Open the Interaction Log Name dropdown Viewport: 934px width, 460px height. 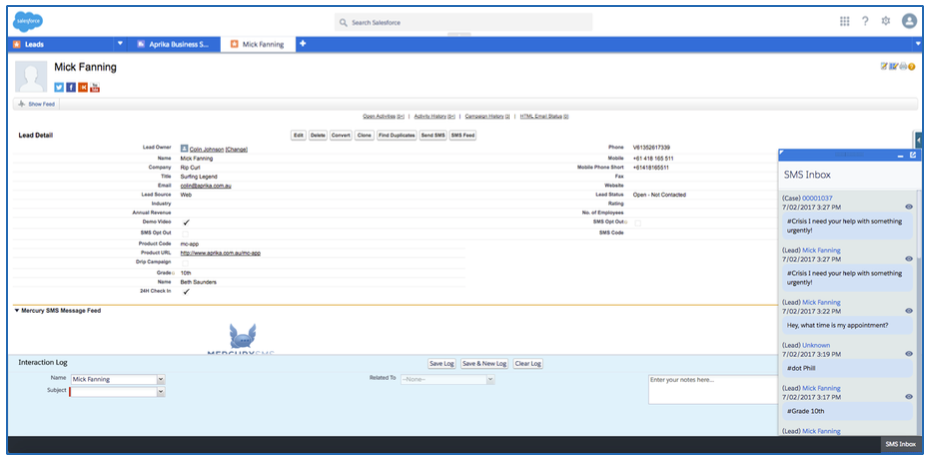tap(160, 379)
